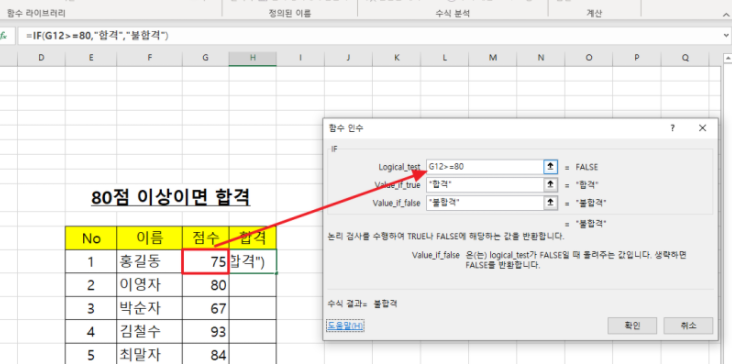Select the title cell 80점 이상이면 합격
732x364 pixels.
click(x=171, y=198)
